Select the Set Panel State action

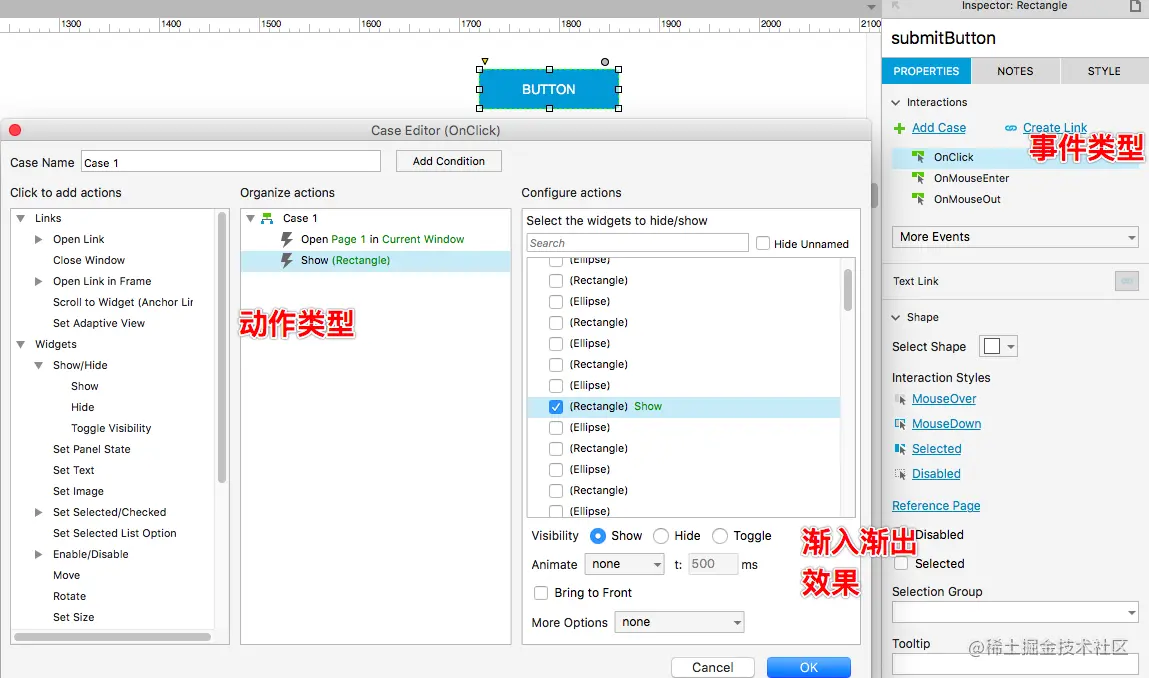92,449
